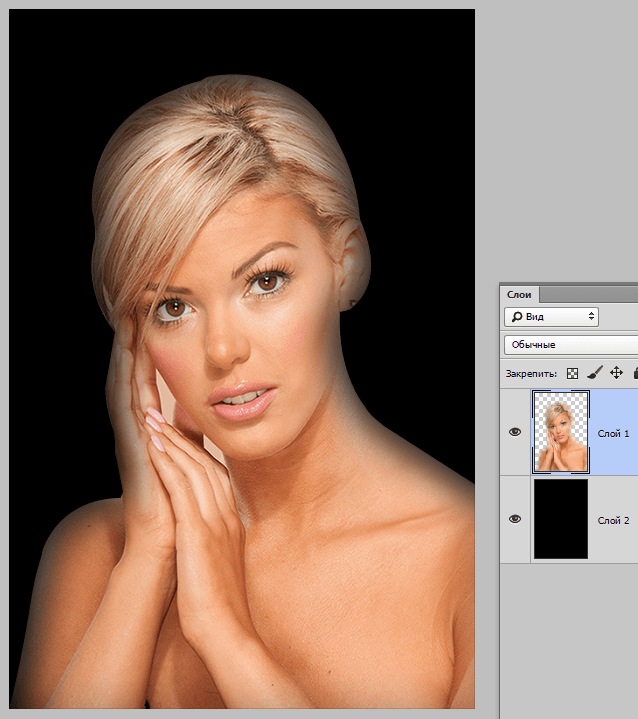638x719 pixels.
Task: Open the Обычные blend mode dropdown
Action: click(x=571, y=344)
